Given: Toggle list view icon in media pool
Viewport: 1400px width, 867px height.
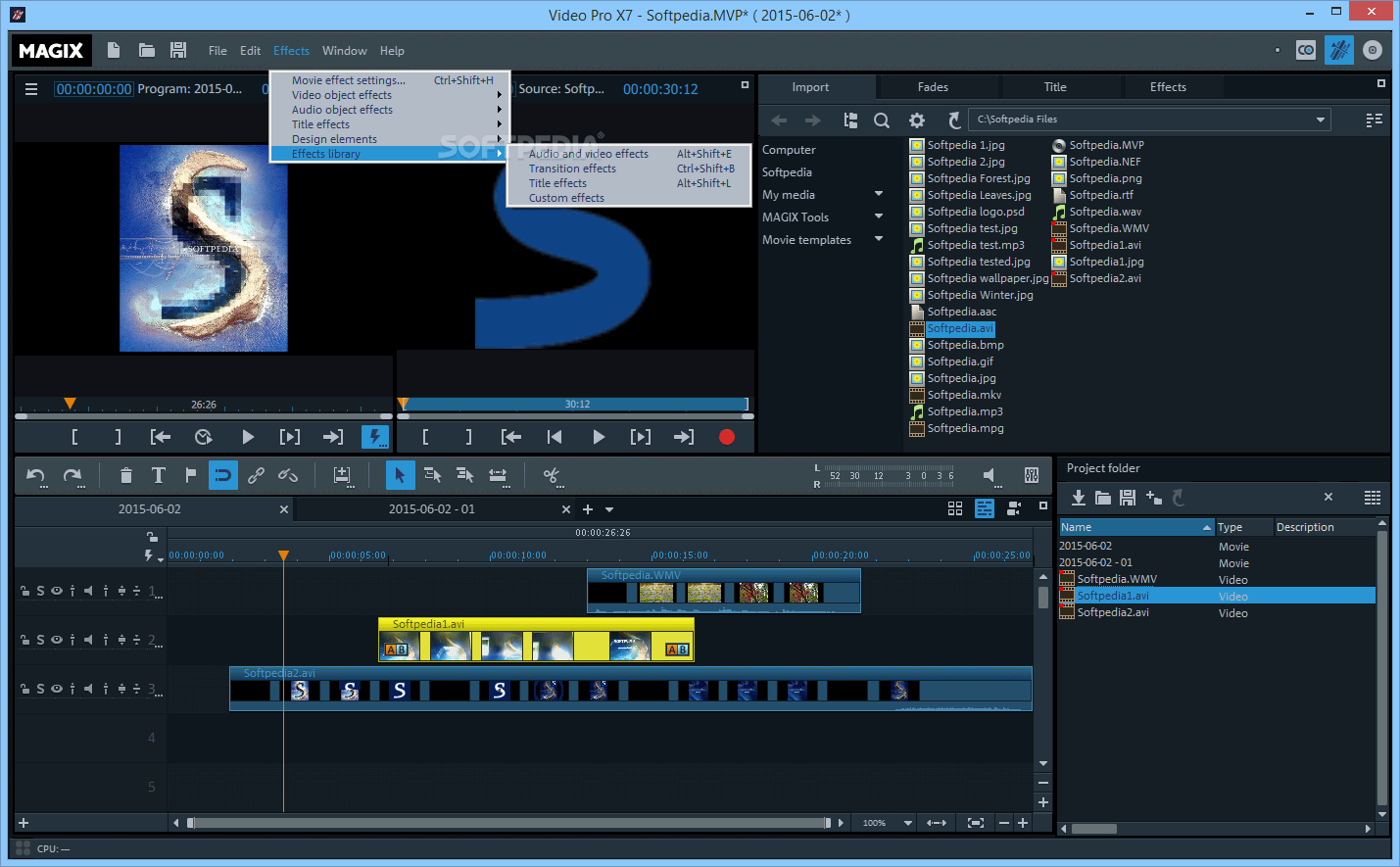Looking at the screenshot, I should [x=1375, y=120].
